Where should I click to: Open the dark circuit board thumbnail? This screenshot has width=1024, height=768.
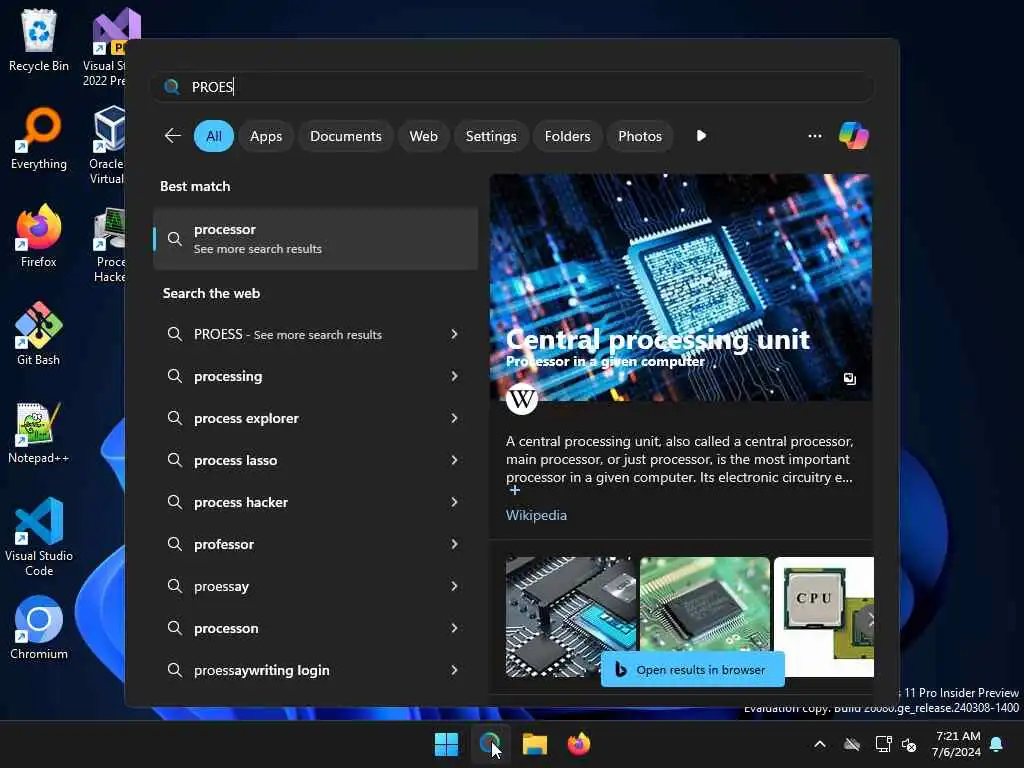click(x=569, y=616)
